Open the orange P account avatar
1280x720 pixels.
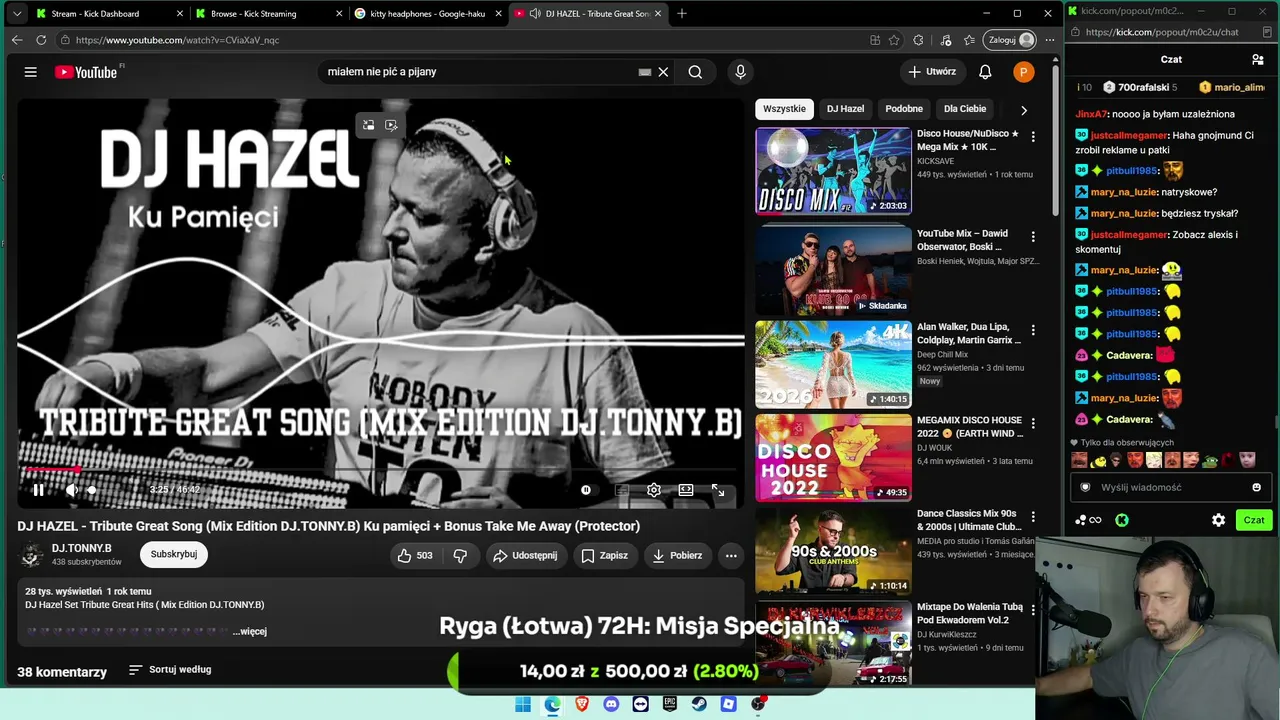(x=1023, y=72)
